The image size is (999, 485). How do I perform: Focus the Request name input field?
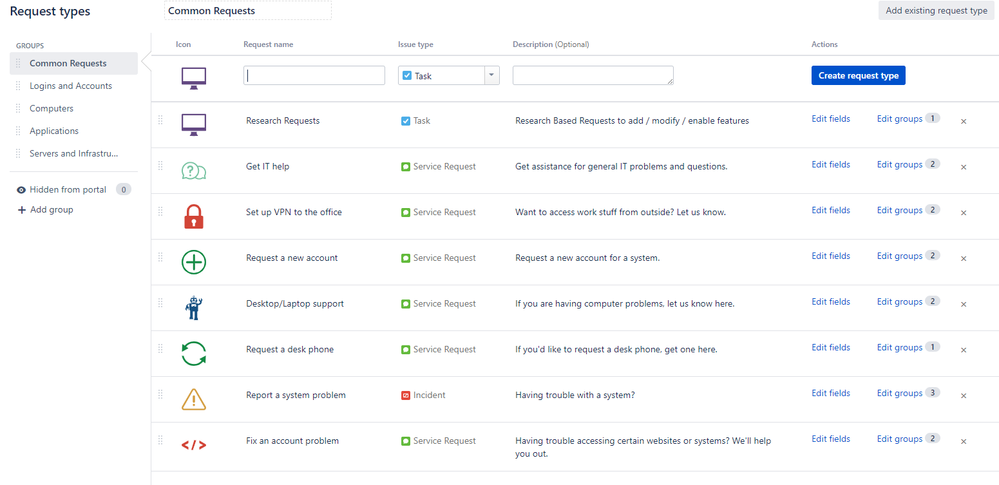(x=314, y=75)
